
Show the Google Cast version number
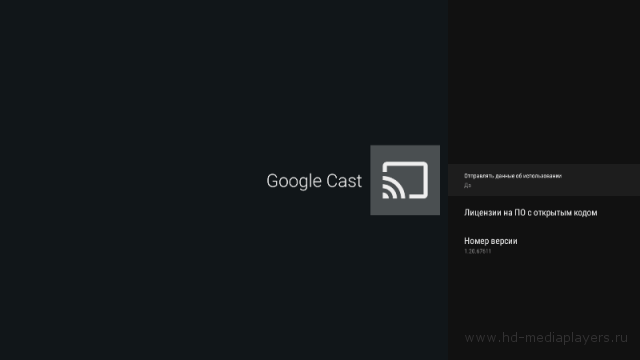[x=544, y=245]
